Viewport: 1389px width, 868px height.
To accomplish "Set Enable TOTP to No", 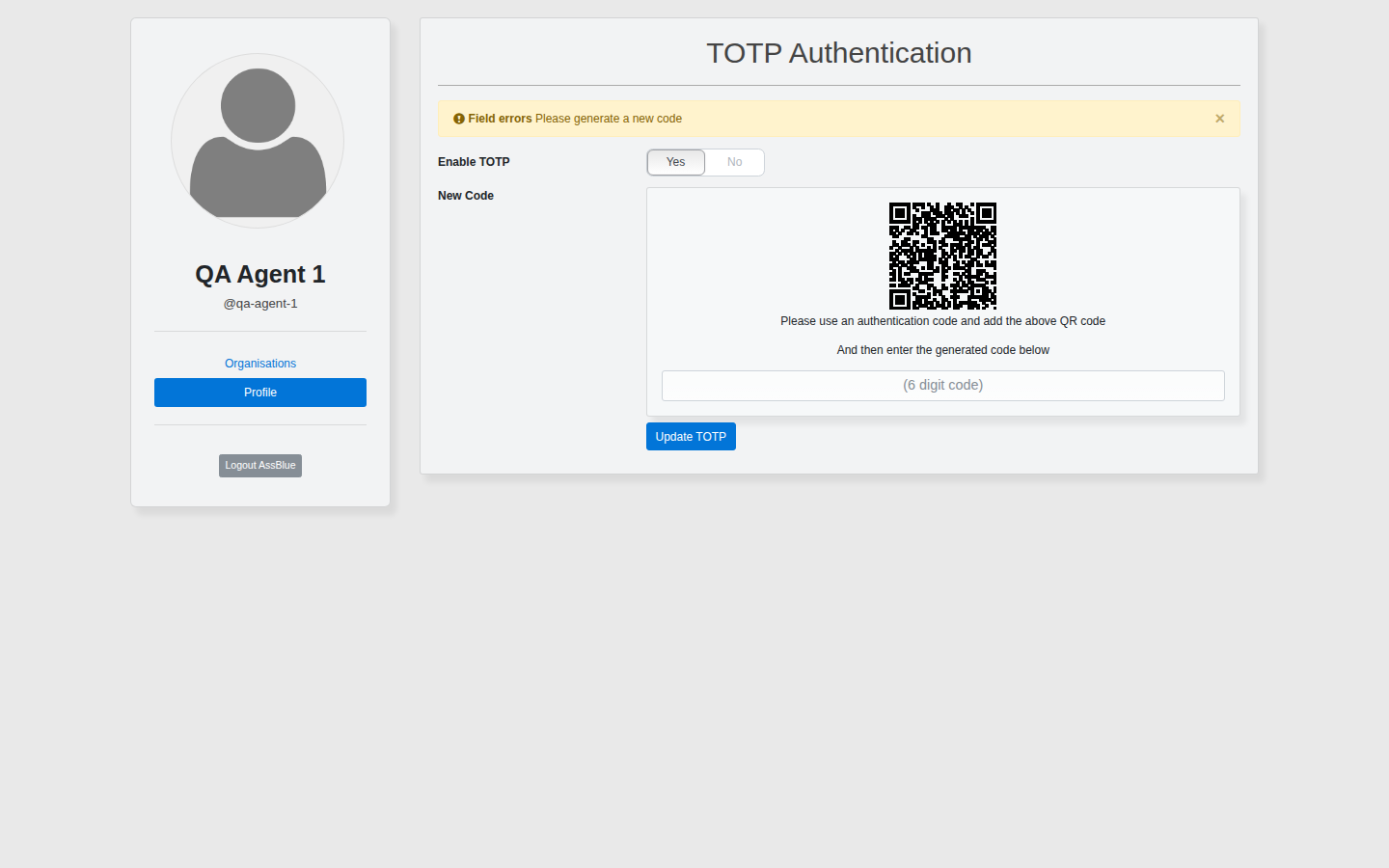I will pyautogui.click(x=735, y=162).
